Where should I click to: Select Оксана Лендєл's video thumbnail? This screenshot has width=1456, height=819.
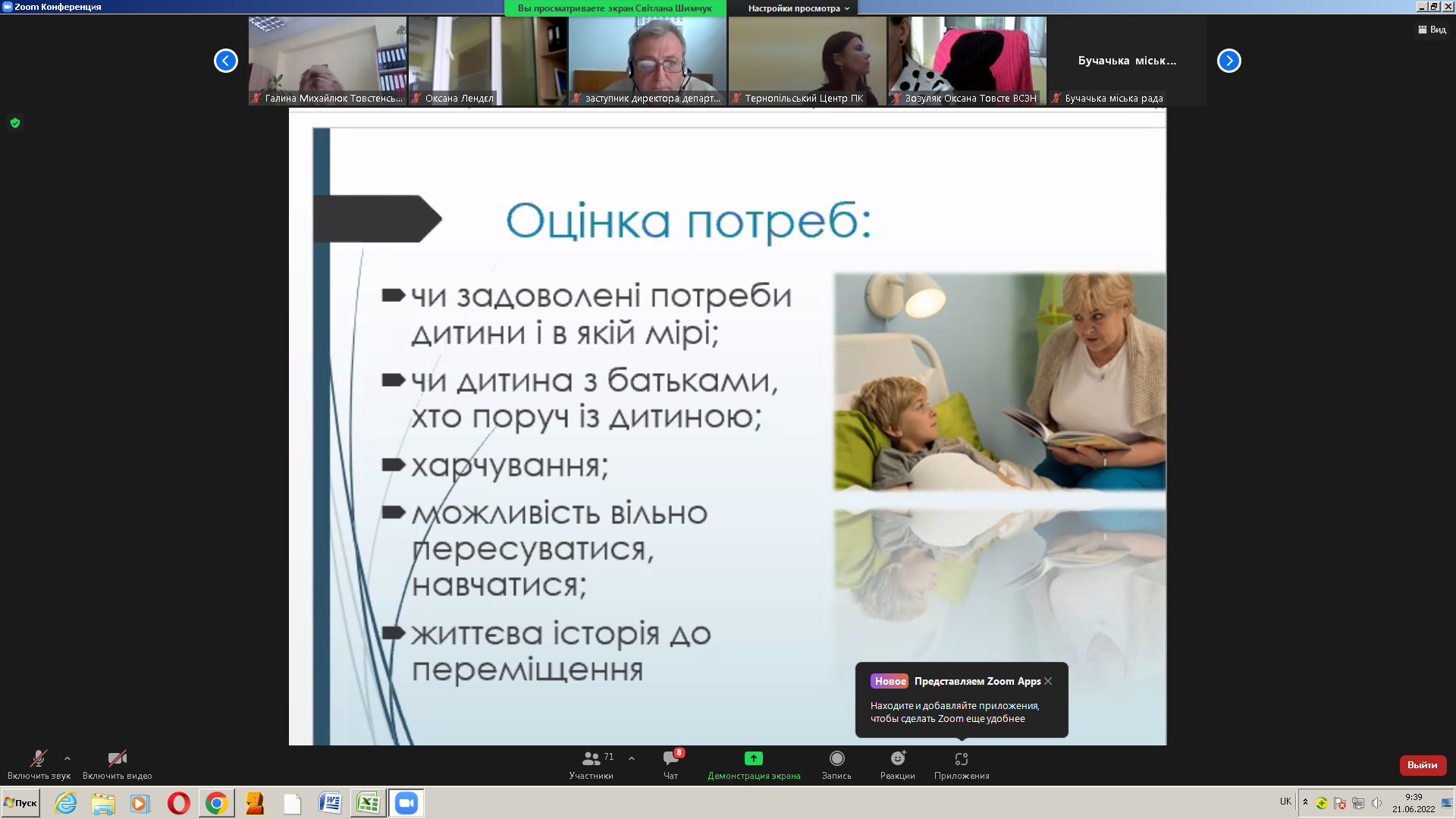488,61
